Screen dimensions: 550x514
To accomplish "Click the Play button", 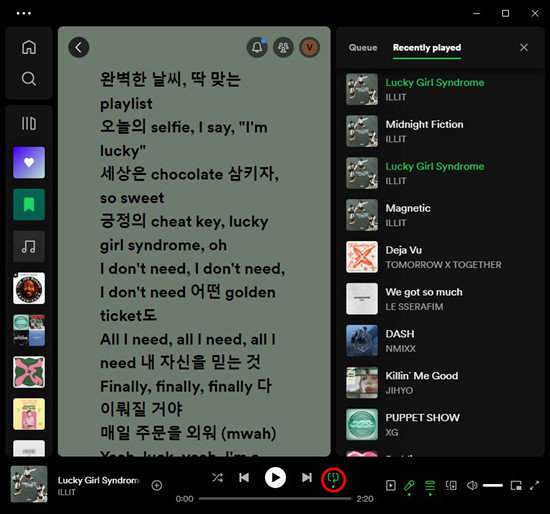I will tap(275, 478).
